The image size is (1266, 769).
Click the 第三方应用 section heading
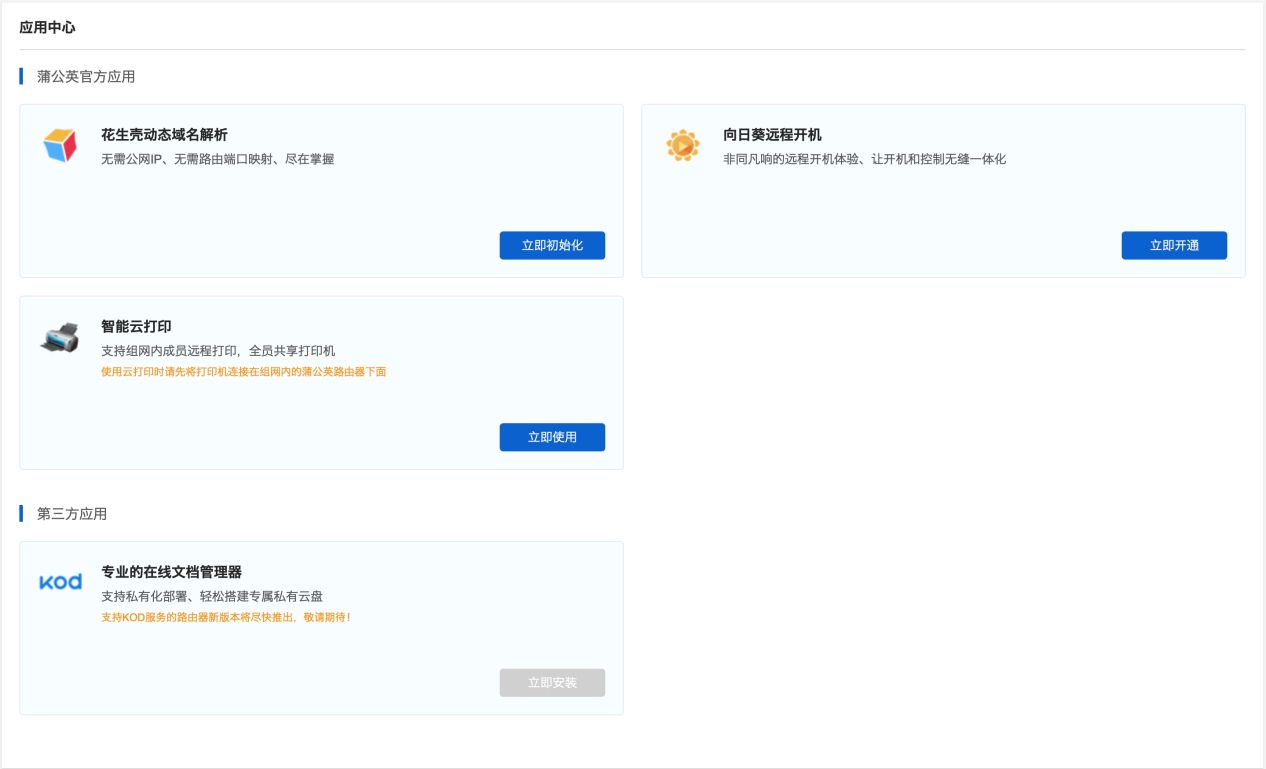(72, 514)
